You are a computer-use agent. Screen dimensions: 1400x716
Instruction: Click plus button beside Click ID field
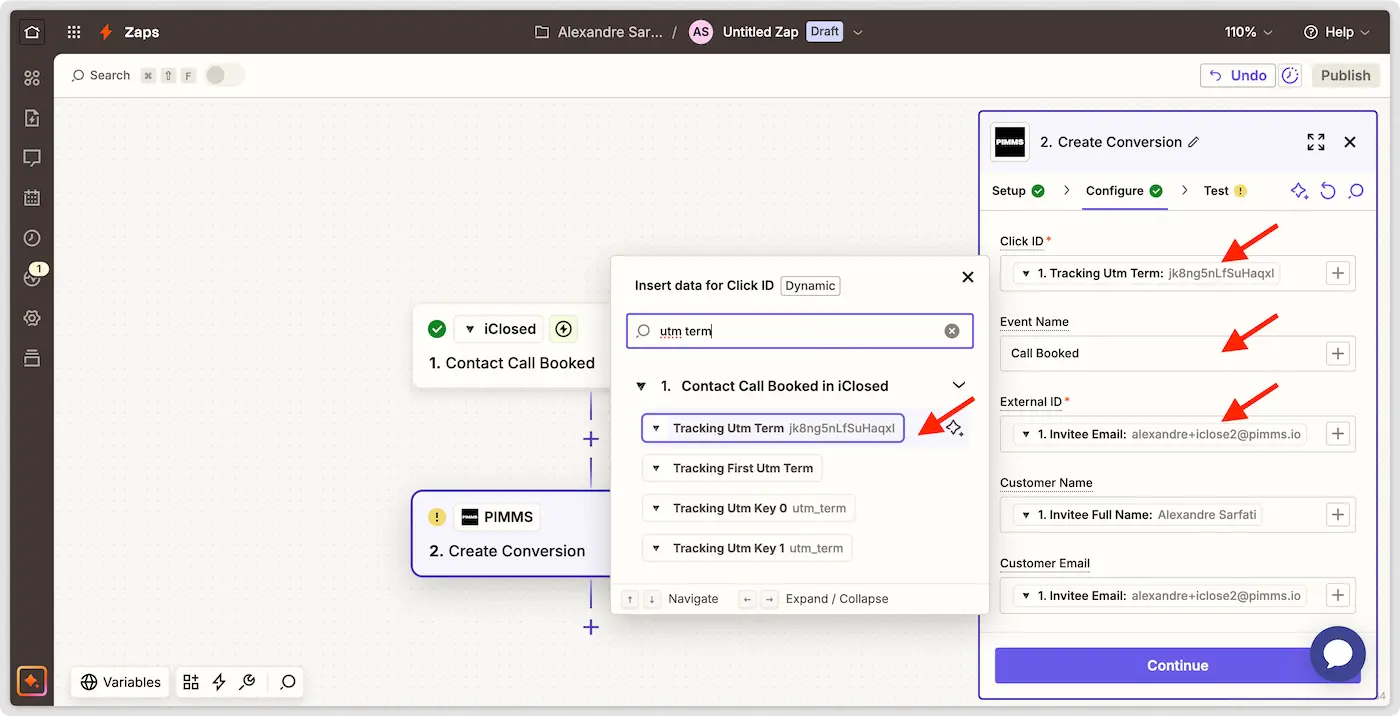click(x=1338, y=273)
